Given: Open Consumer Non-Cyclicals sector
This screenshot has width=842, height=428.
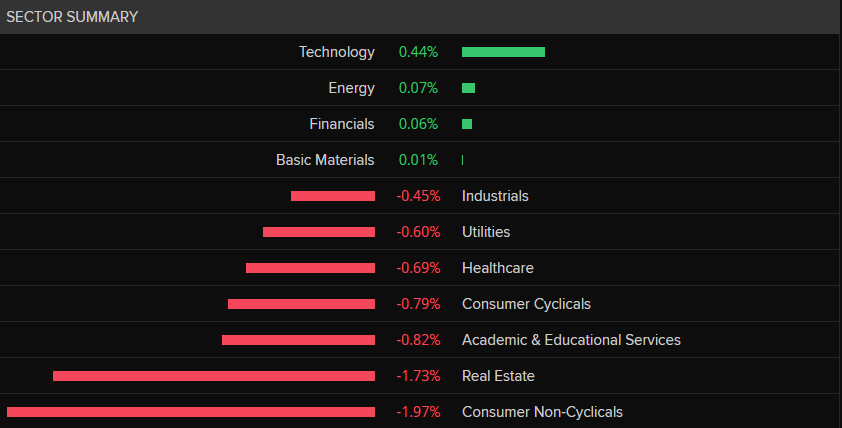Looking at the screenshot, I should (542, 412).
